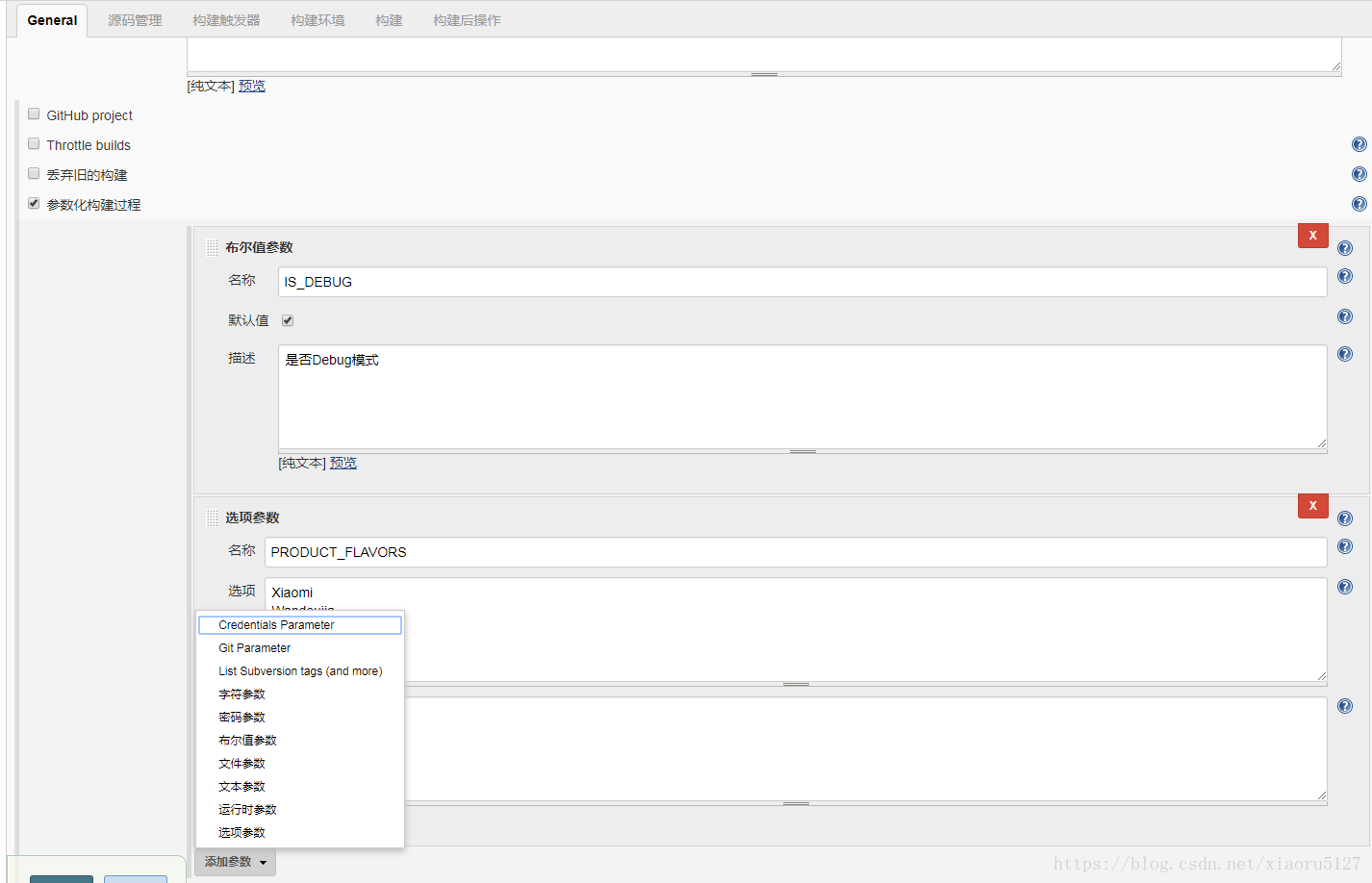Image resolution: width=1372 pixels, height=883 pixels.
Task: Grab the drag handle of 布尔值参数
Action: point(212,248)
